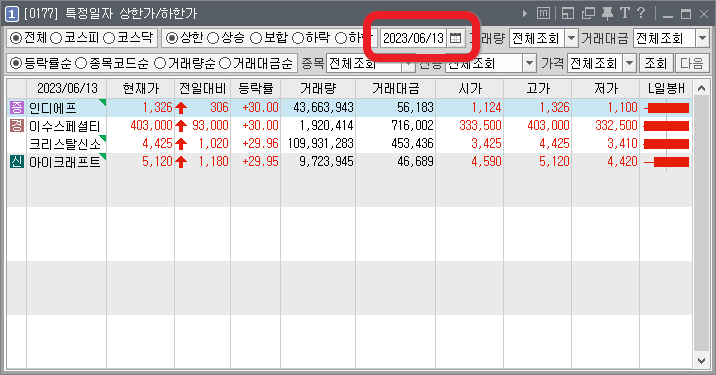Click the 고가 column header
This screenshot has height=375, width=716.
(537, 88)
